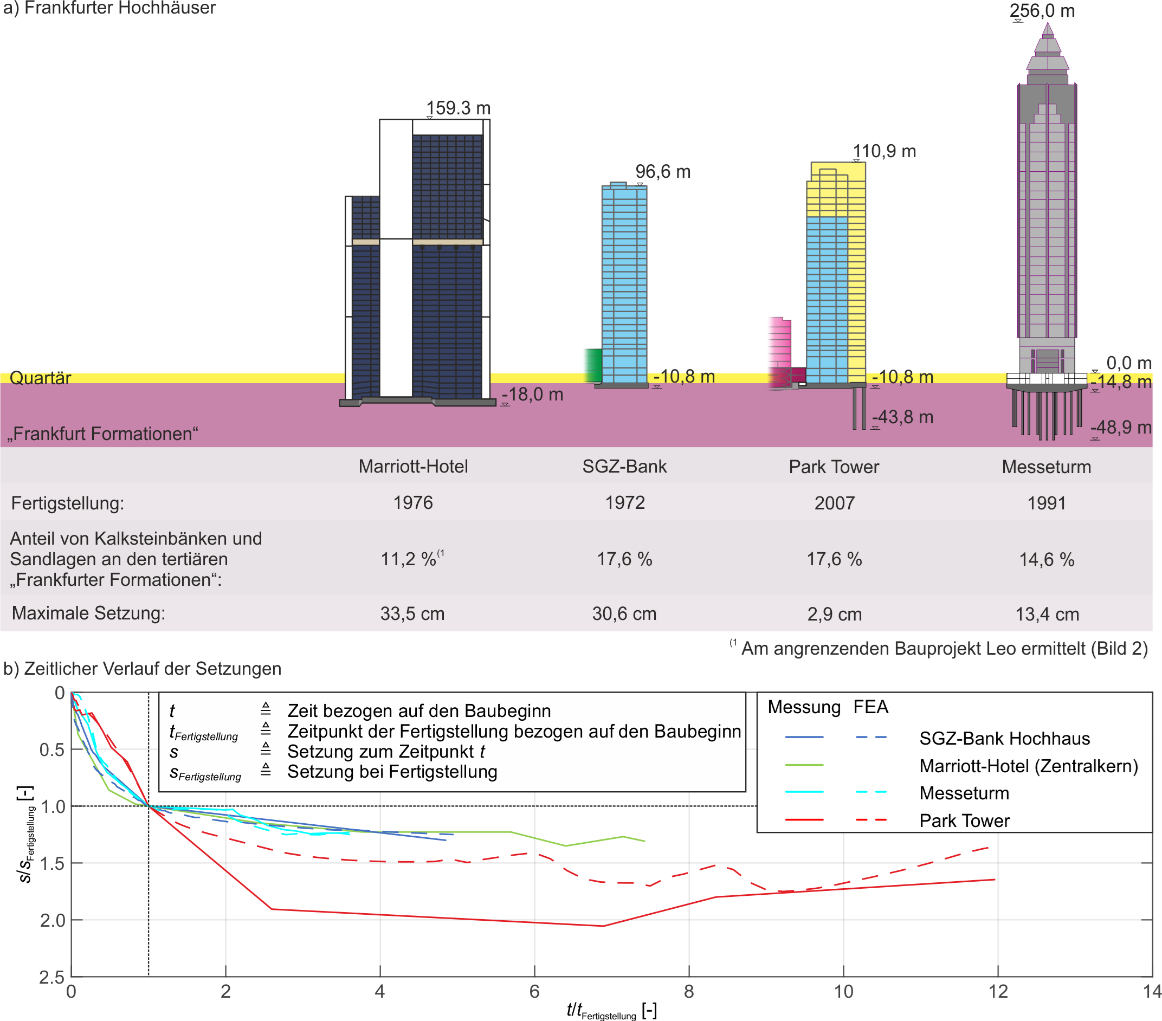1162x1021 pixels.
Task: Click the completion year '1991'
Action: coord(1046,503)
